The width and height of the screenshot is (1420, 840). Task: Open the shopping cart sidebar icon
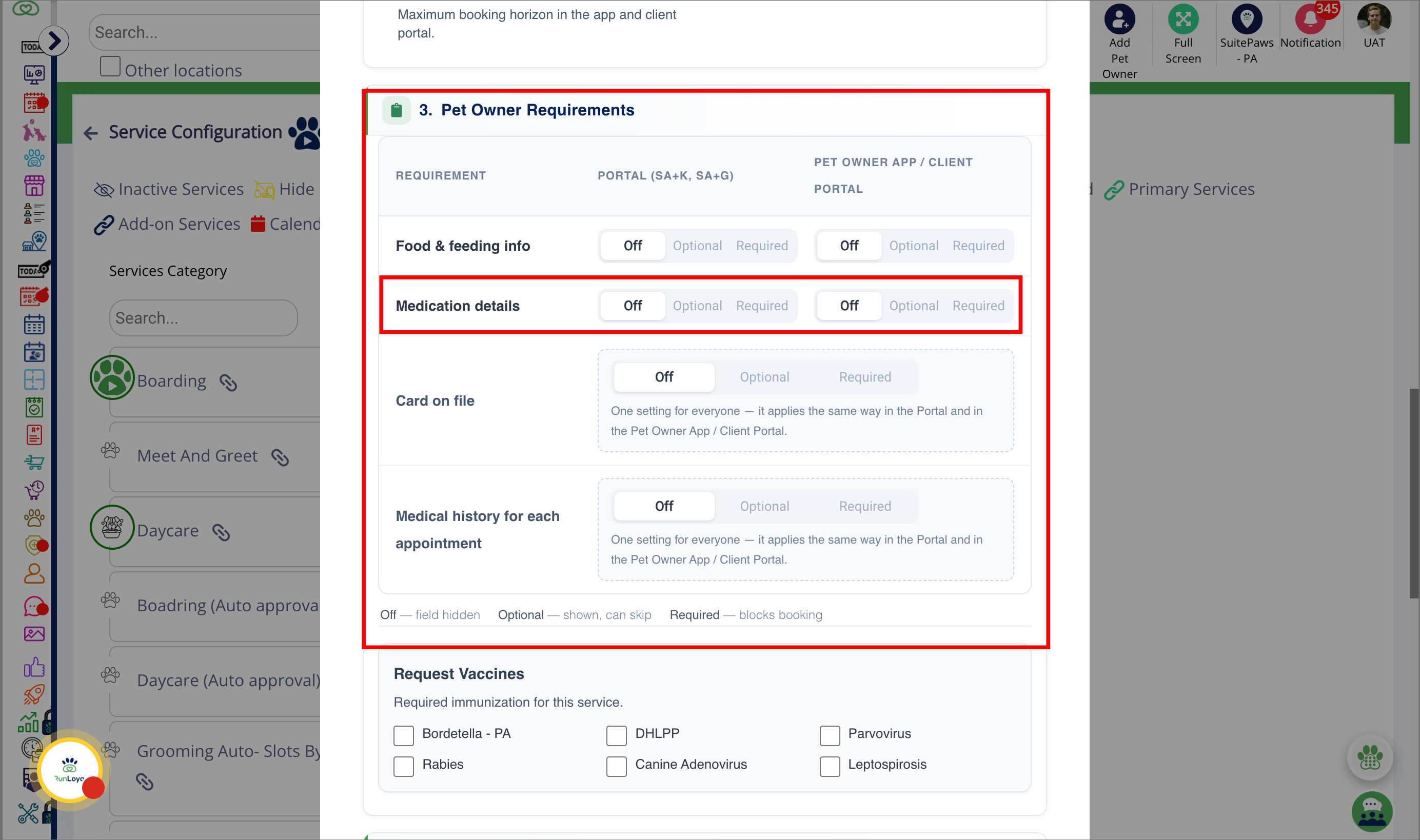34,463
